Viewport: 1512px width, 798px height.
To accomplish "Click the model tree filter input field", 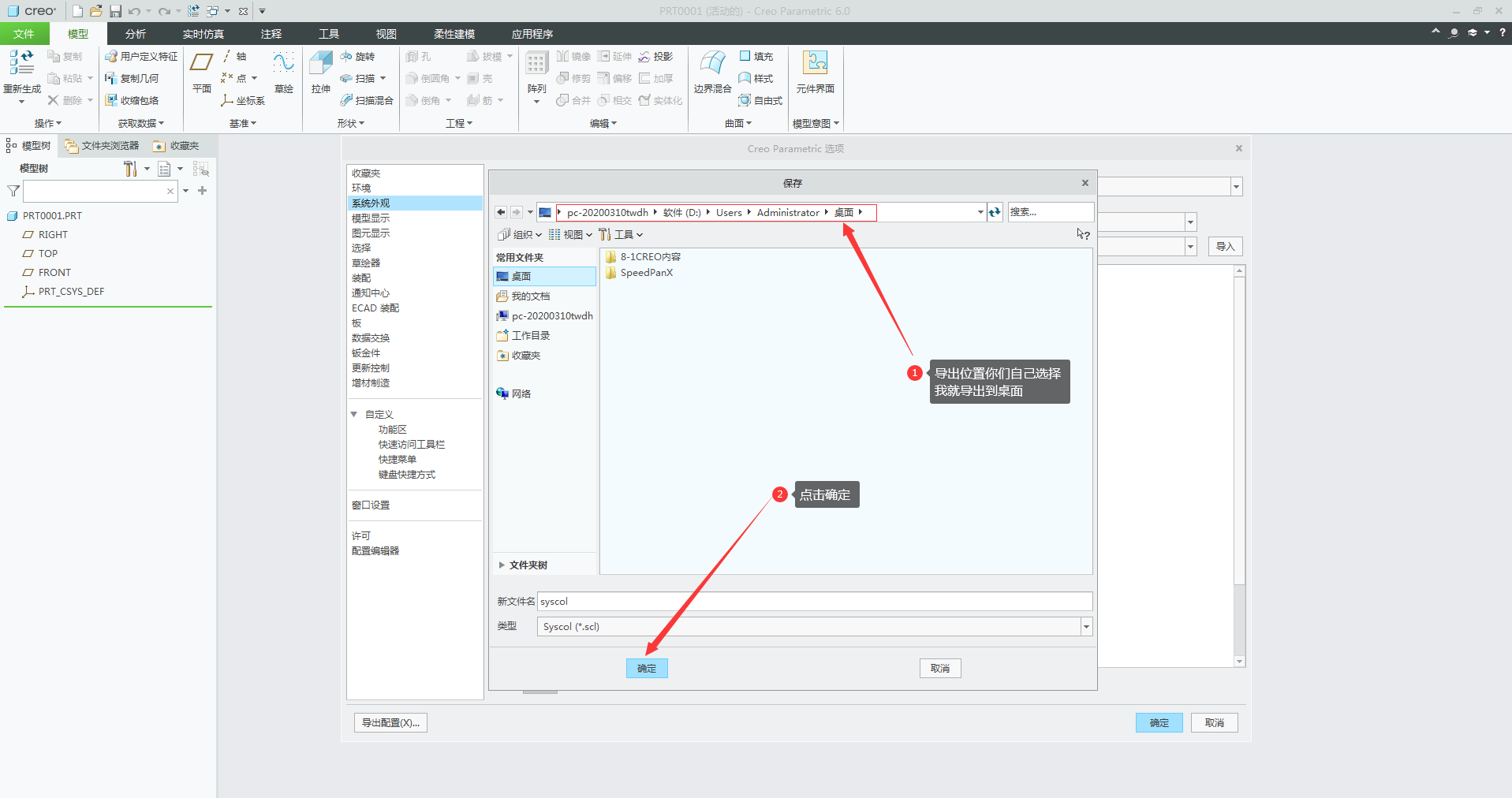I will tap(100, 191).
